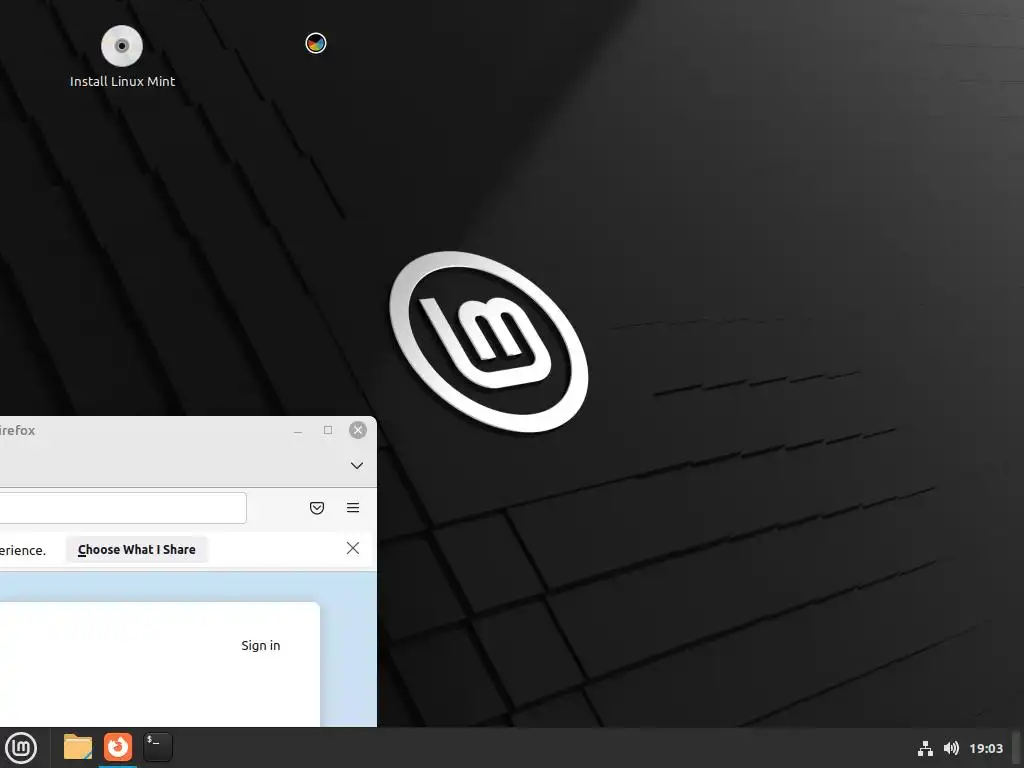The height and width of the screenshot is (768, 1024).
Task: Save to Pocket in the Firefox toolbar
Action: click(317, 507)
